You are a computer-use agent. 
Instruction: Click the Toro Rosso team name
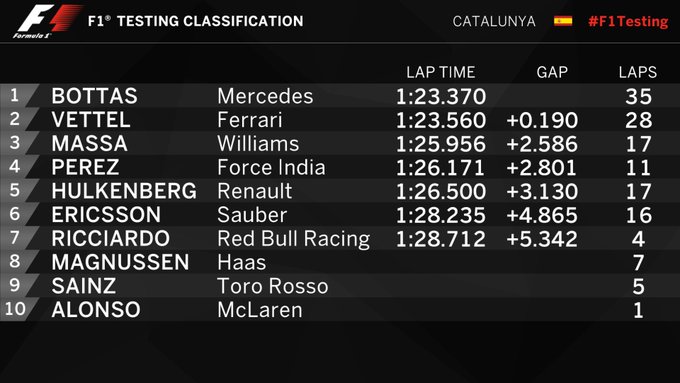(273, 286)
